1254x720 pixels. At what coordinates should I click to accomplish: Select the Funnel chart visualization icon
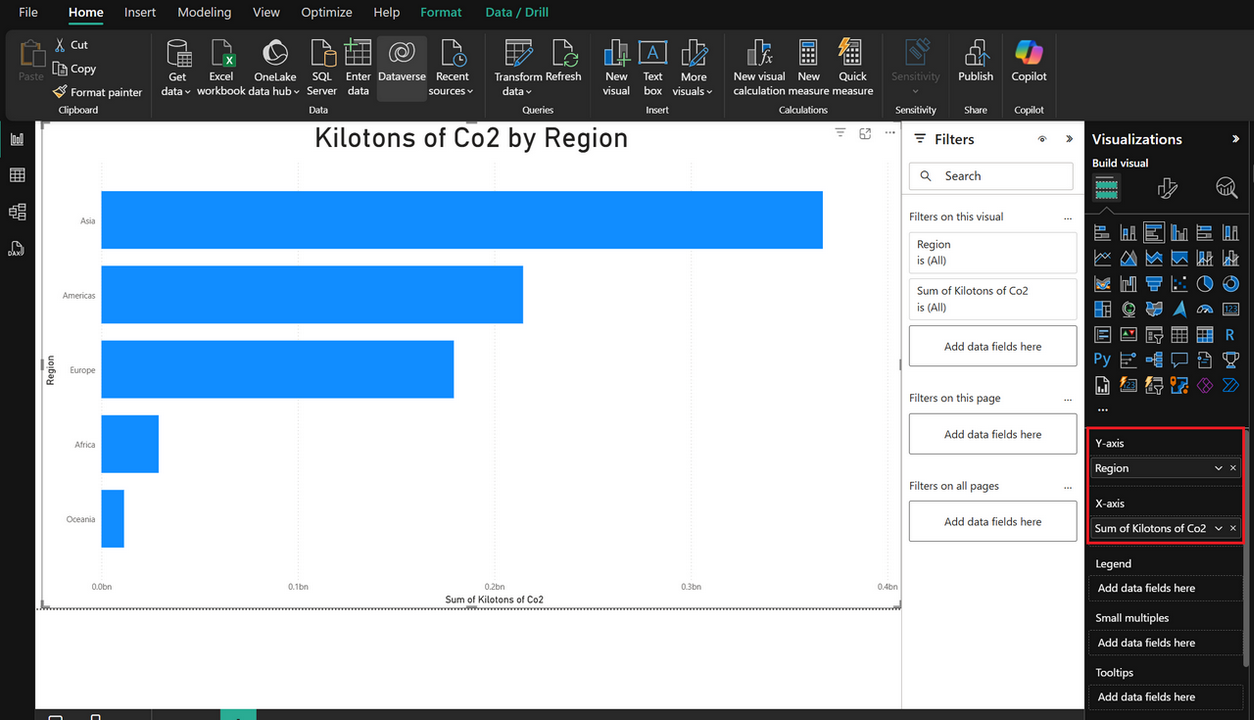click(1154, 284)
